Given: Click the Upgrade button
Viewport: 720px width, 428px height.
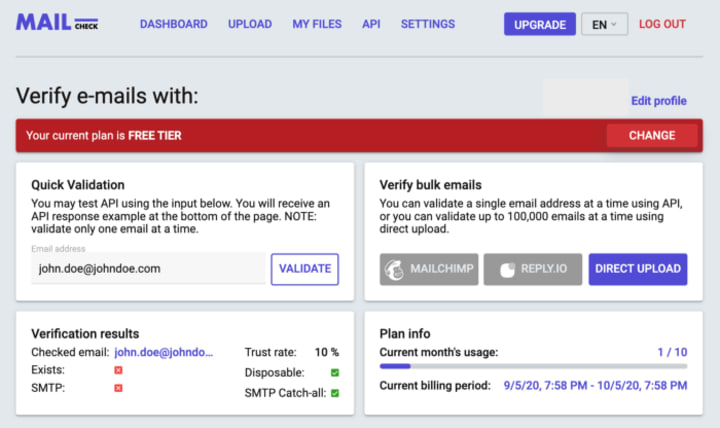Looking at the screenshot, I should coord(540,24).
